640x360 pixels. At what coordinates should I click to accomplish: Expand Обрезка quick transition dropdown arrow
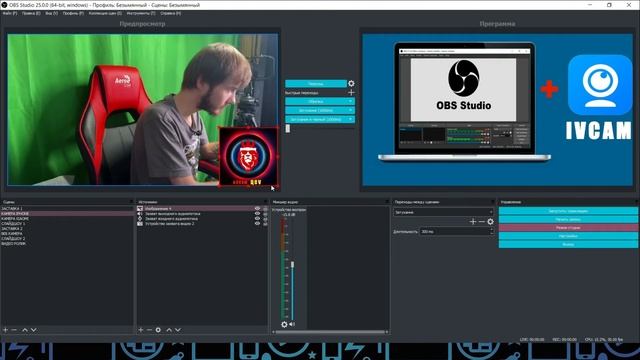point(350,101)
